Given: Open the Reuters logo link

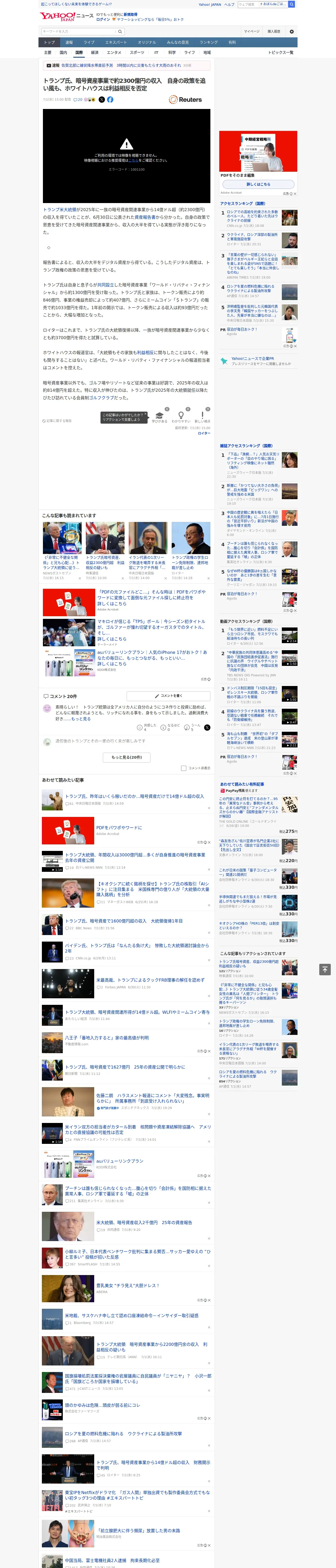Looking at the screenshot, I should tap(185, 99).
